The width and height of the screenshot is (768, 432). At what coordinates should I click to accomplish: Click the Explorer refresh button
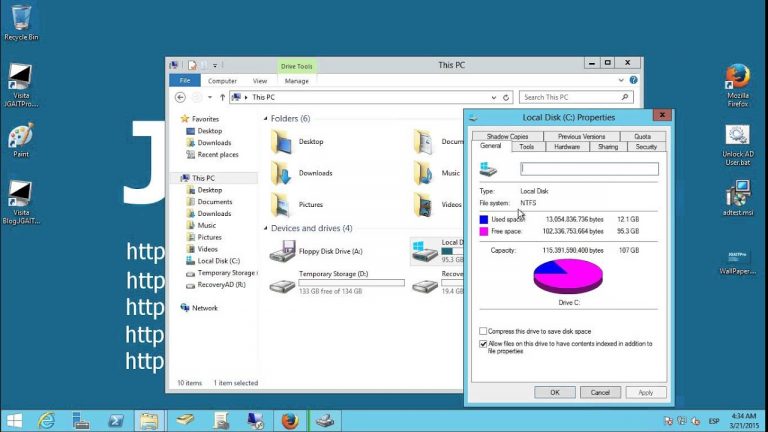pos(506,97)
